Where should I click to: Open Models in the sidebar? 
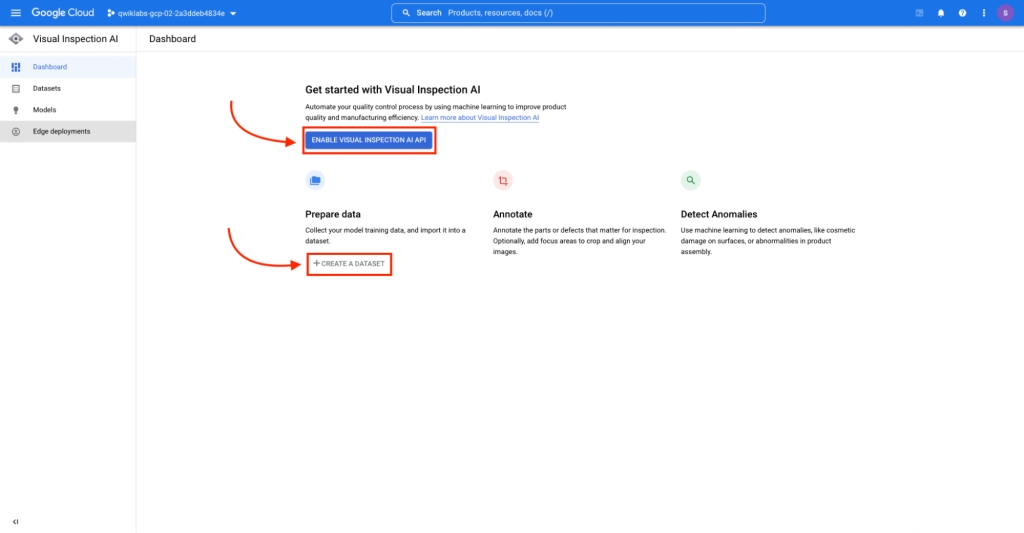(x=68, y=110)
